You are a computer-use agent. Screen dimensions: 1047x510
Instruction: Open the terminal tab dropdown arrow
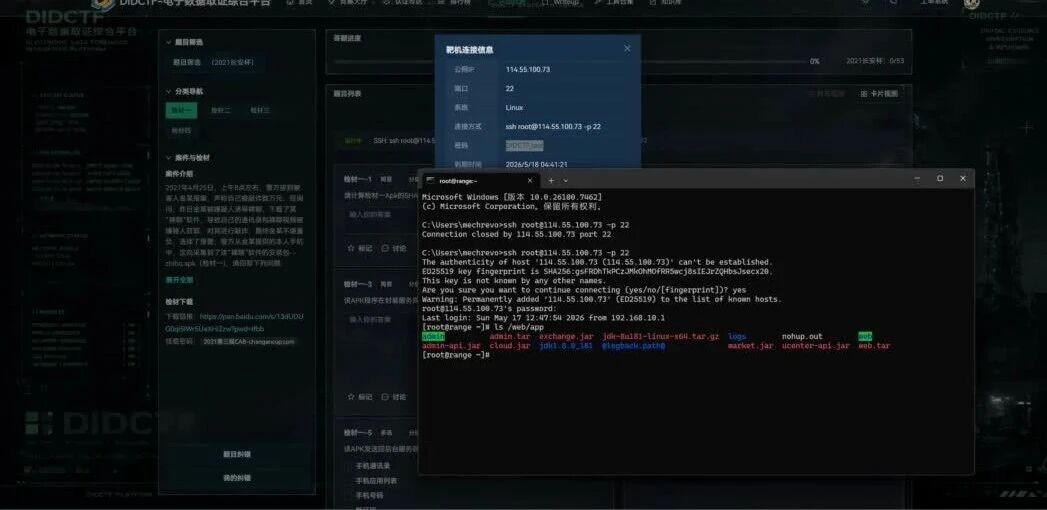click(x=566, y=180)
